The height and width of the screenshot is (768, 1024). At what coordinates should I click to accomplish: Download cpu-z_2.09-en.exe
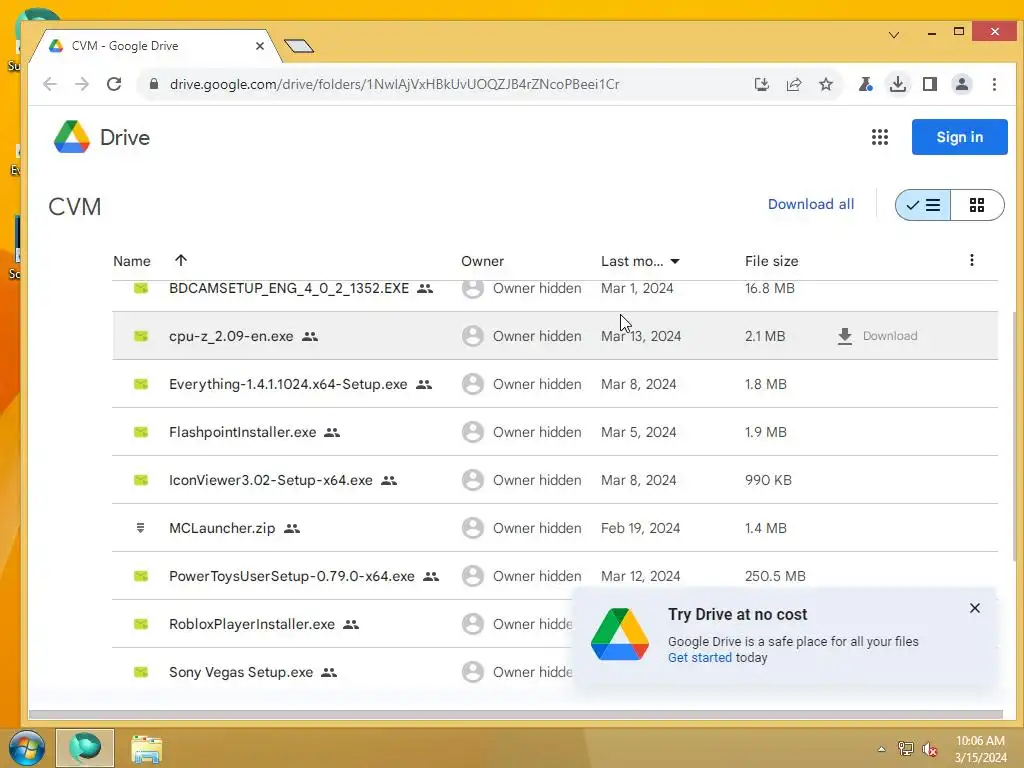(x=877, y=336)
